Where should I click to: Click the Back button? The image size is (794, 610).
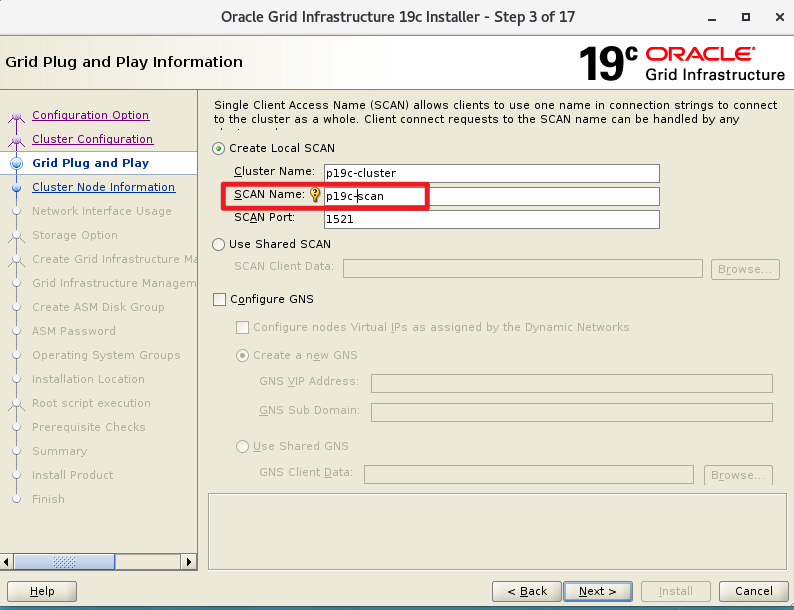pos(527,591)
